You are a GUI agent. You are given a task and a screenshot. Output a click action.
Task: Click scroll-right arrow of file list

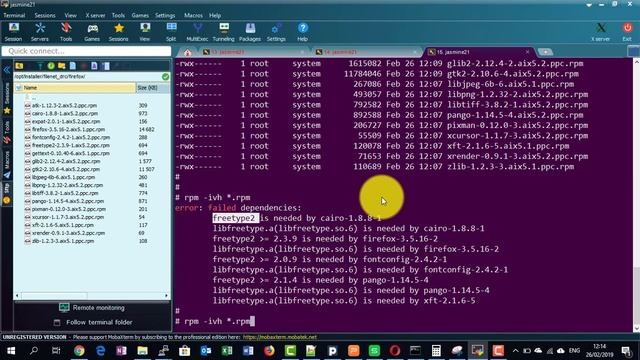pos(166,296)
